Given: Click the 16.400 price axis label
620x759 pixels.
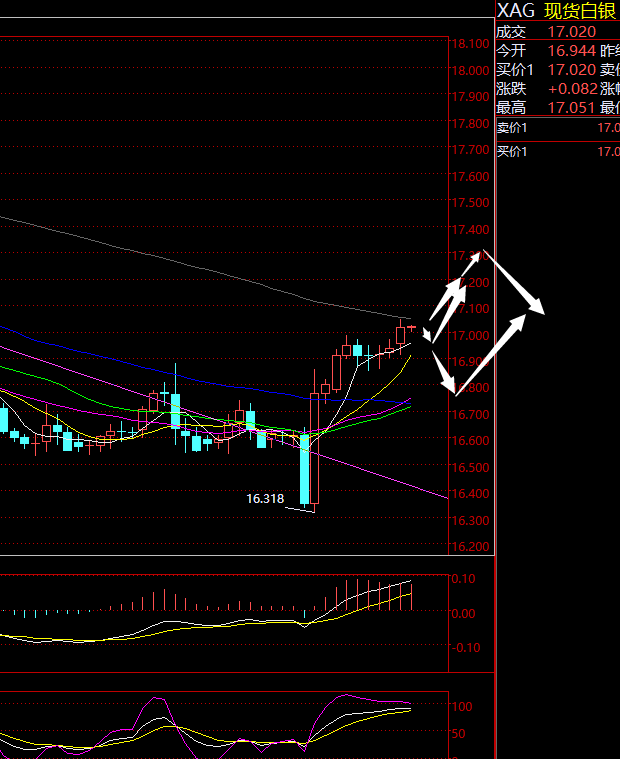Looking at the screenshot, I should (x=470, y=494).
